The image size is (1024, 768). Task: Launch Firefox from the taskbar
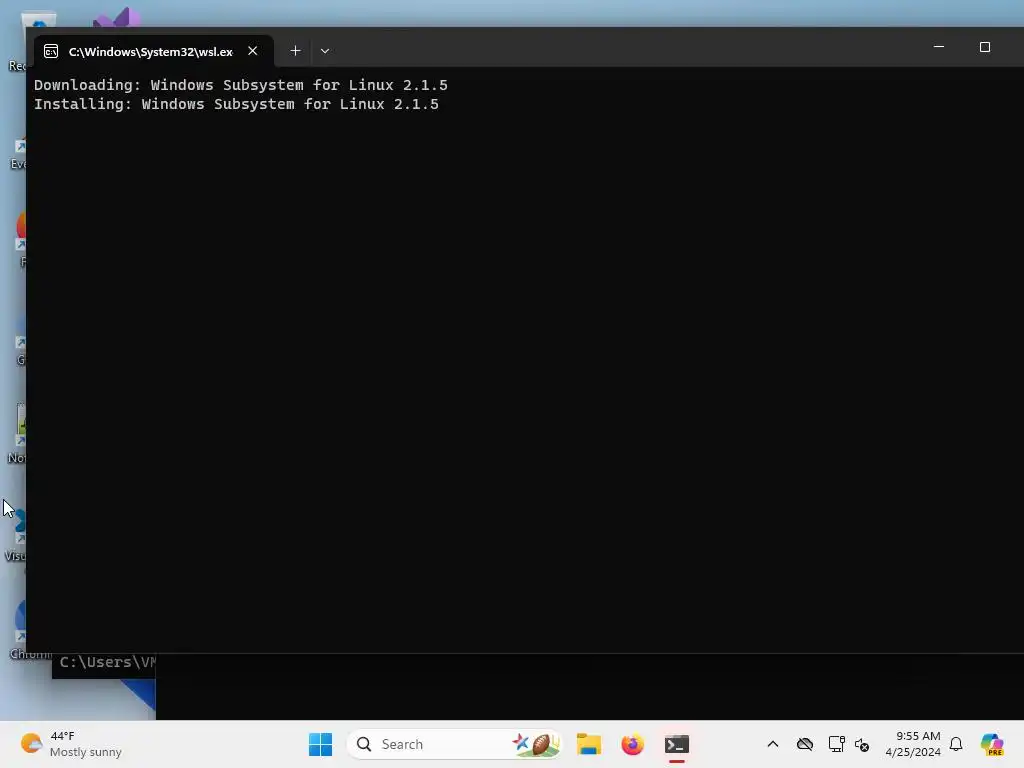632,744
